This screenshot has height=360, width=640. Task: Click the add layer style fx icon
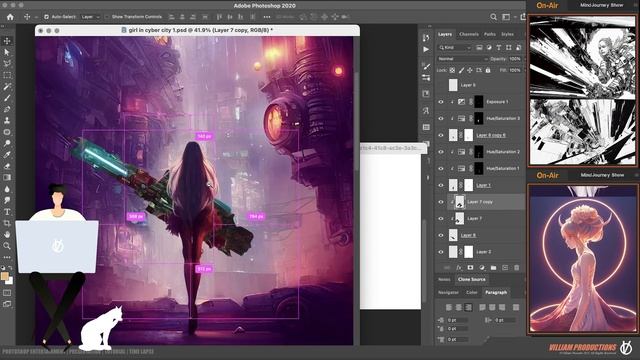pos(459,268)
